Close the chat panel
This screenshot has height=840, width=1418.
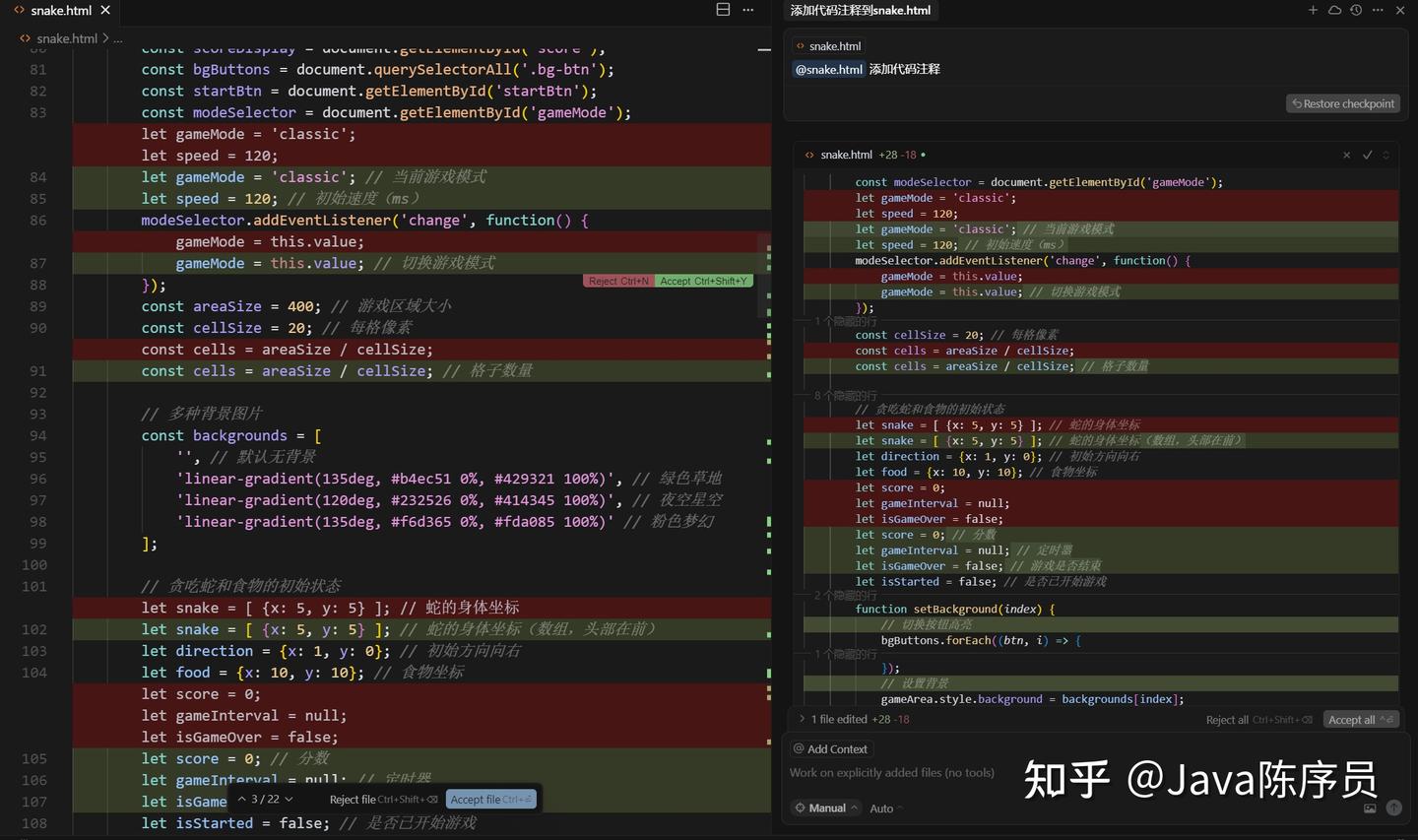[1399, 10]
